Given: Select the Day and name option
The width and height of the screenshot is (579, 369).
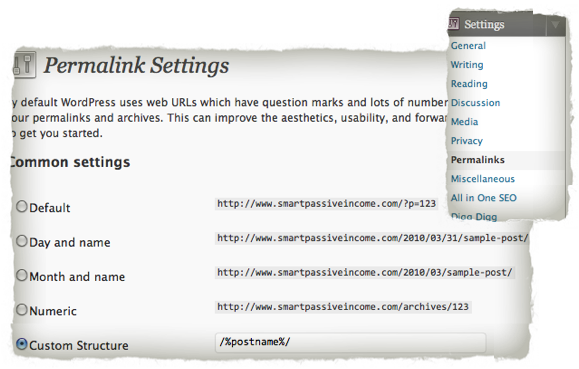Looking at the screenshot, I should pos(22,241).
